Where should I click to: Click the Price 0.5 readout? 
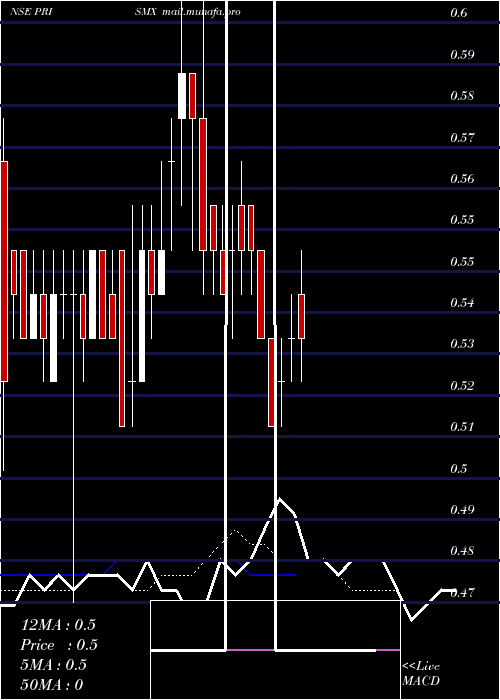(59, 645)
